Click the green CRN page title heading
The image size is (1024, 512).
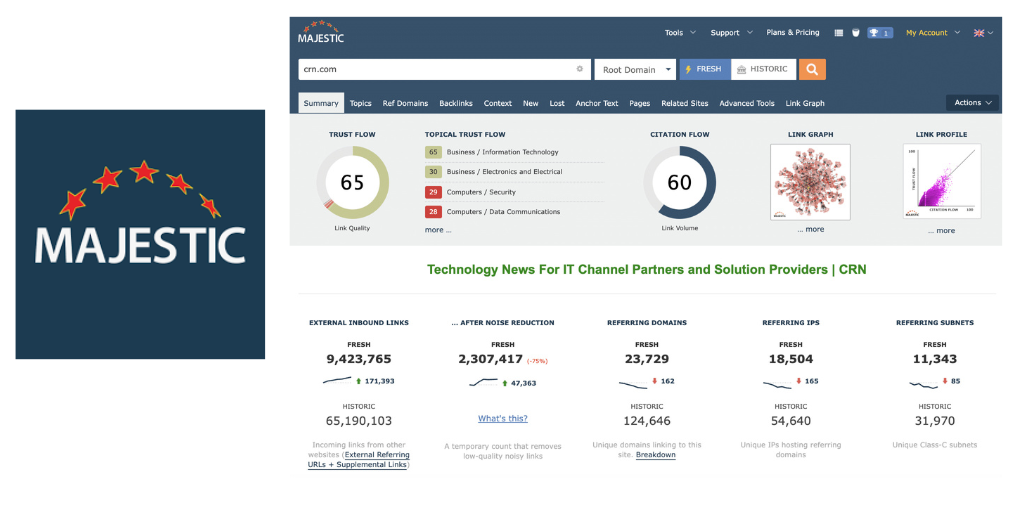coord(647,270)
